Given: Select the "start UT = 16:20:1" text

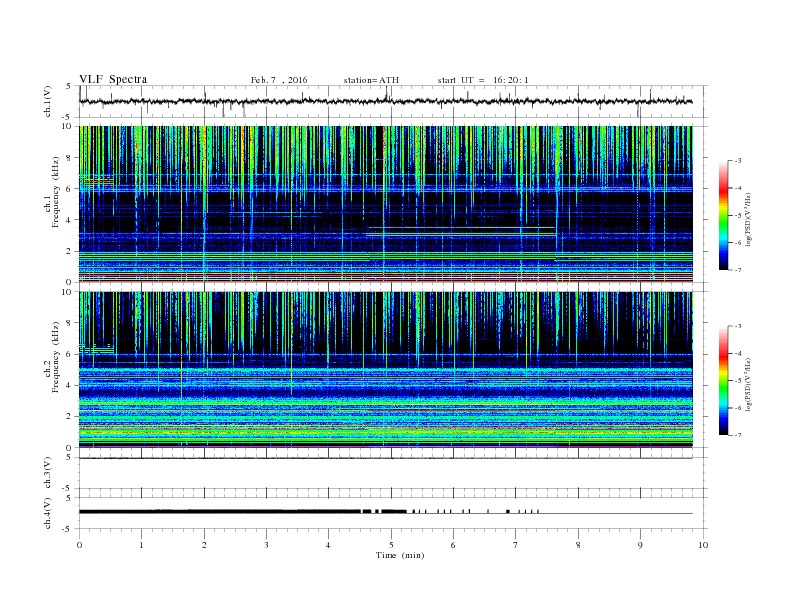Looking at the screenshot, I should pyautogui.click(x=483, y=80).
